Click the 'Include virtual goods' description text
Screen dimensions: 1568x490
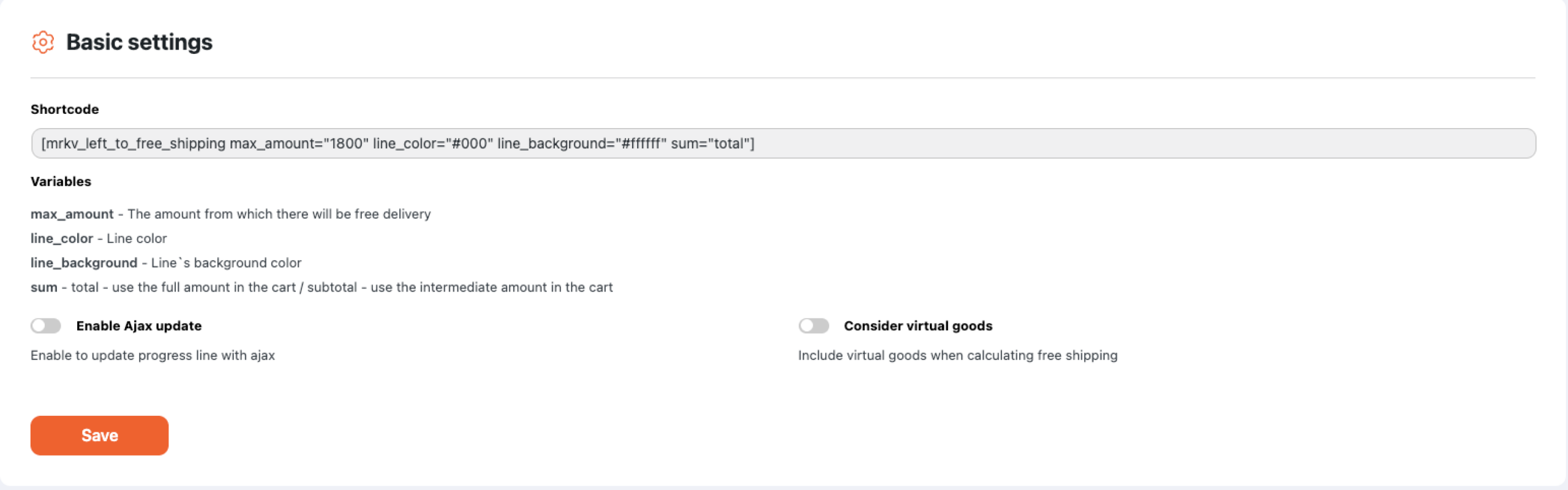click(957, 355)
